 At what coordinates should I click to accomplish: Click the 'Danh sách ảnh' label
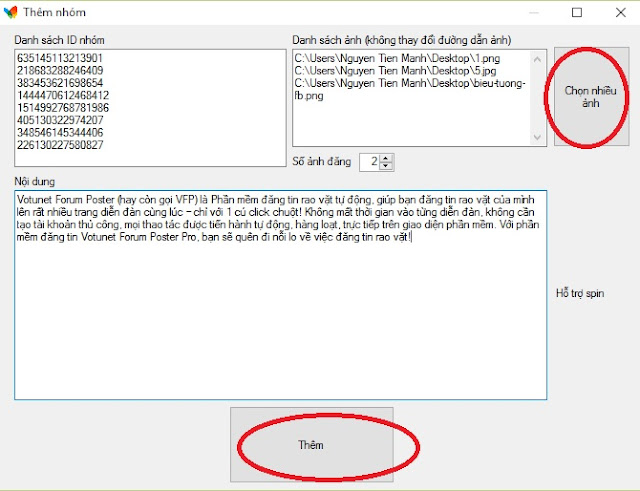pyautogui.click(x=402, y=40)
